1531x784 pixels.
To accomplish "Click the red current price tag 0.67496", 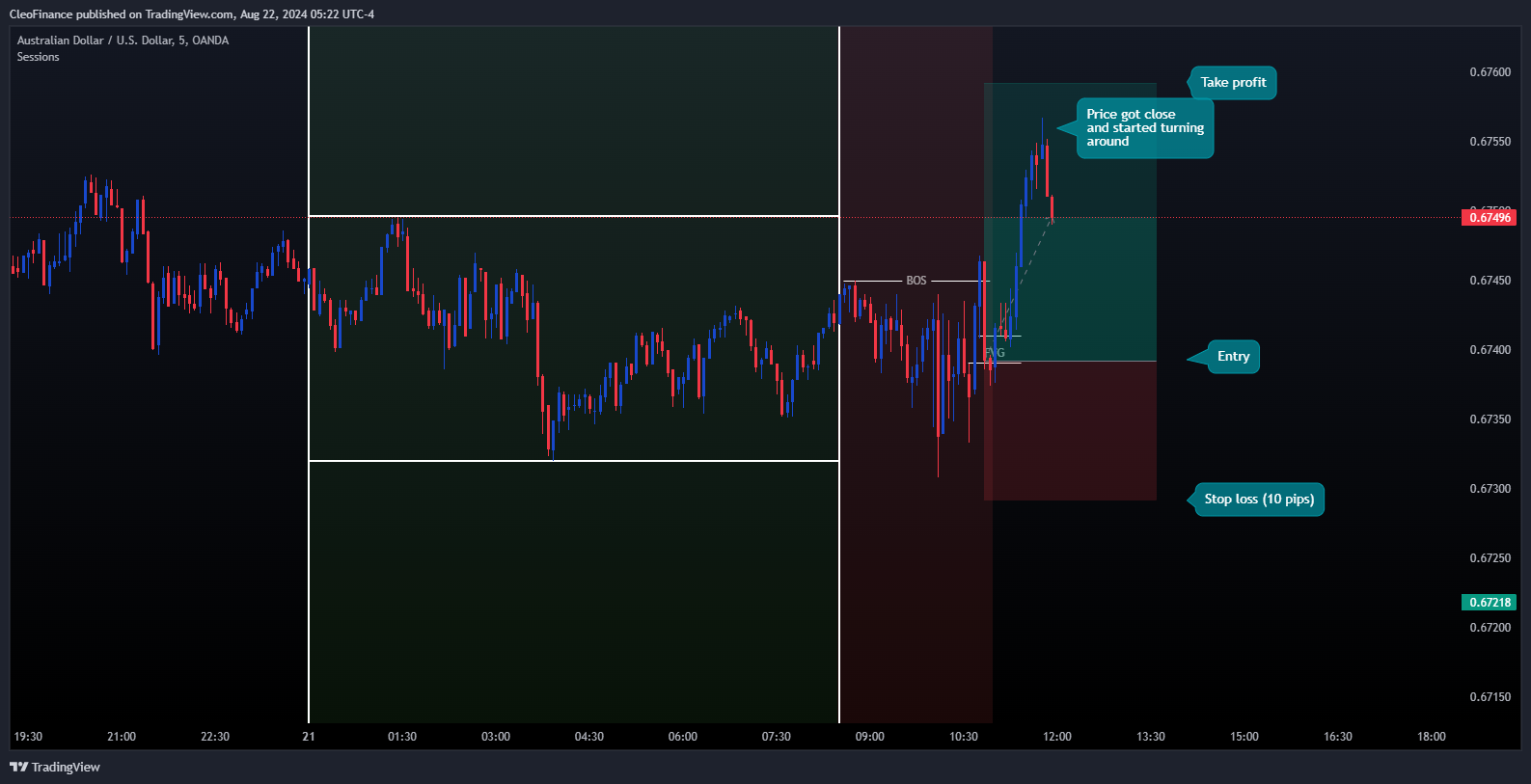I will [x=1490, y=218].
